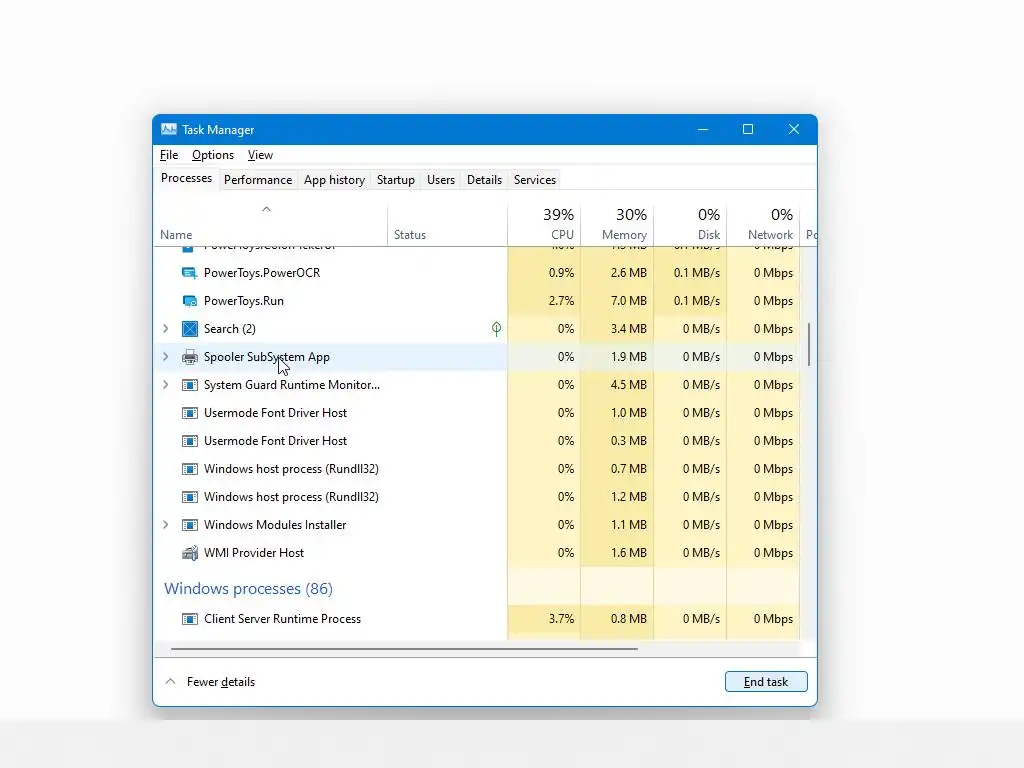Click the WMI Provider Host icon
The image size is (1024, 768).
pos(189,553)
